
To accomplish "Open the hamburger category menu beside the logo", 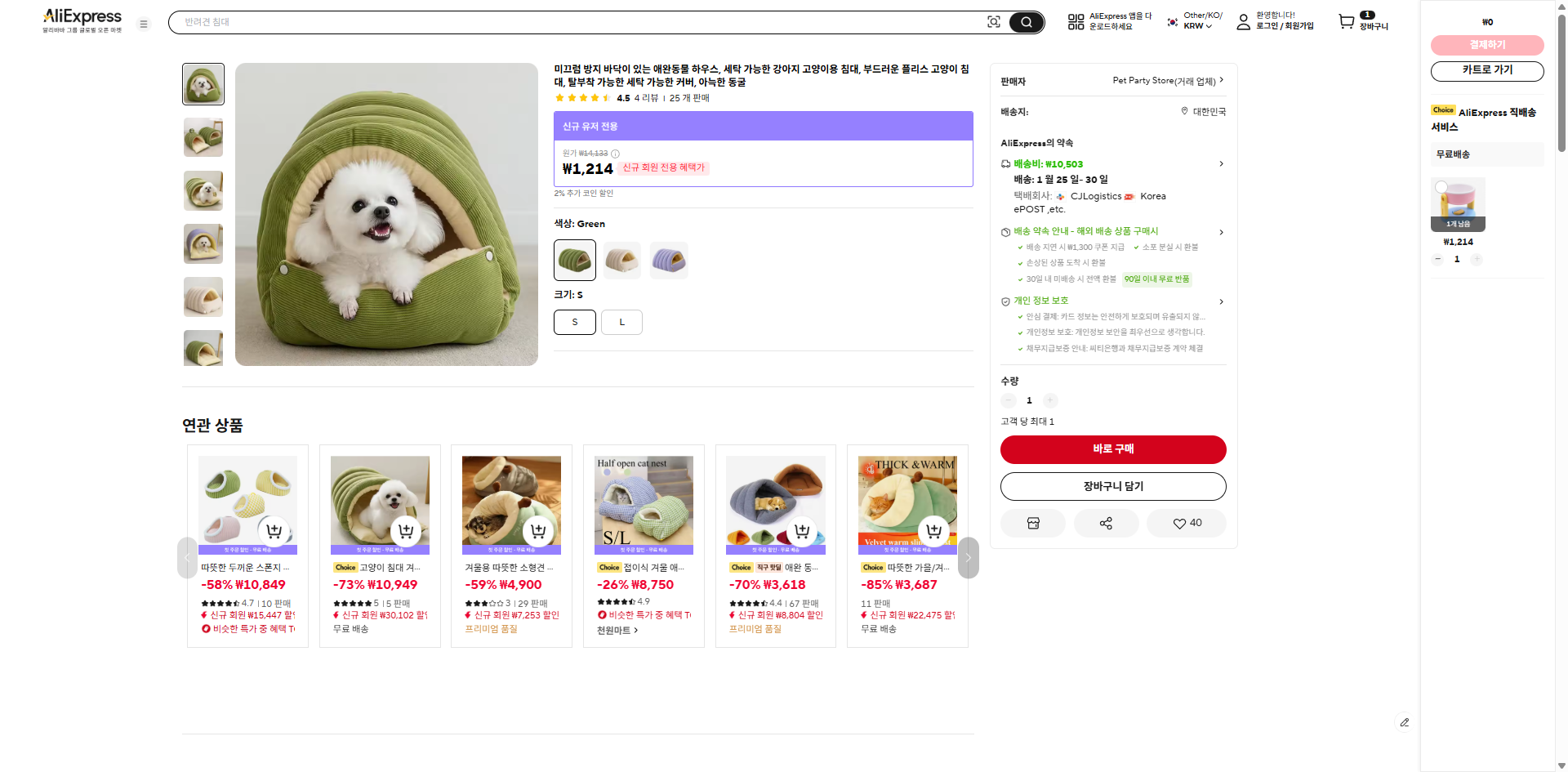I will point(144,25).
